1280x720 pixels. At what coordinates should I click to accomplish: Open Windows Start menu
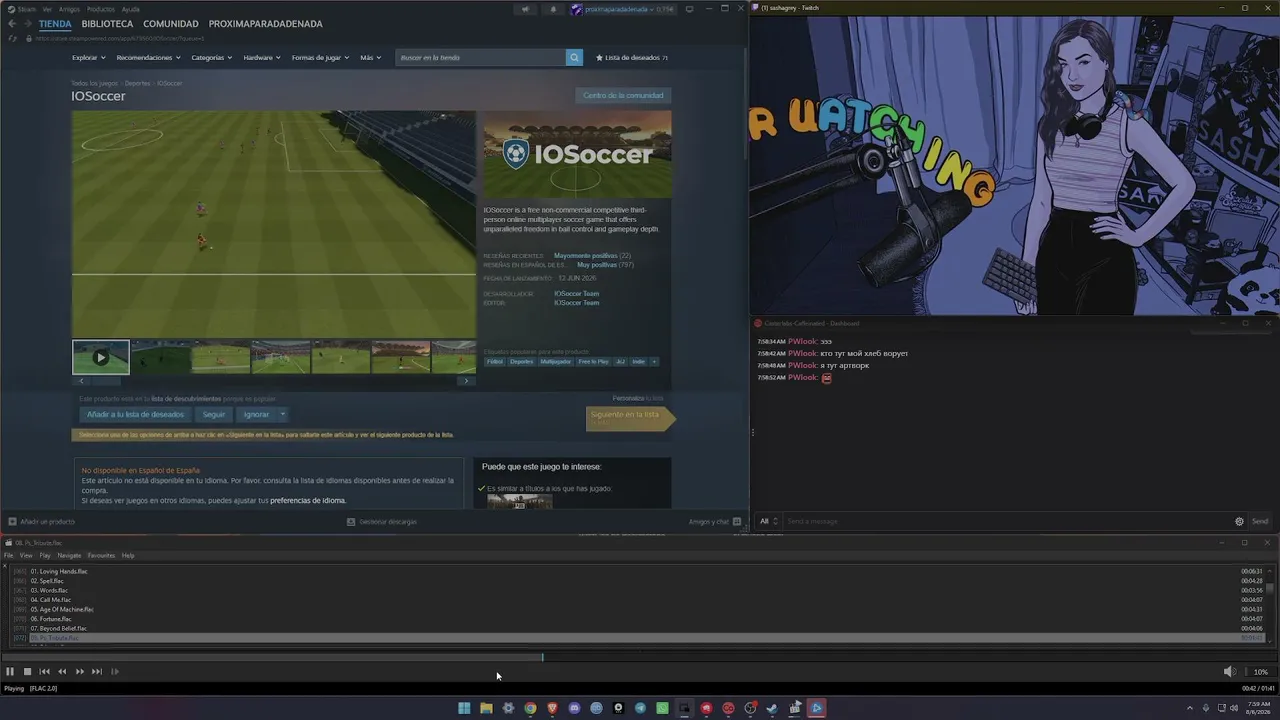(x=464, y=708)
